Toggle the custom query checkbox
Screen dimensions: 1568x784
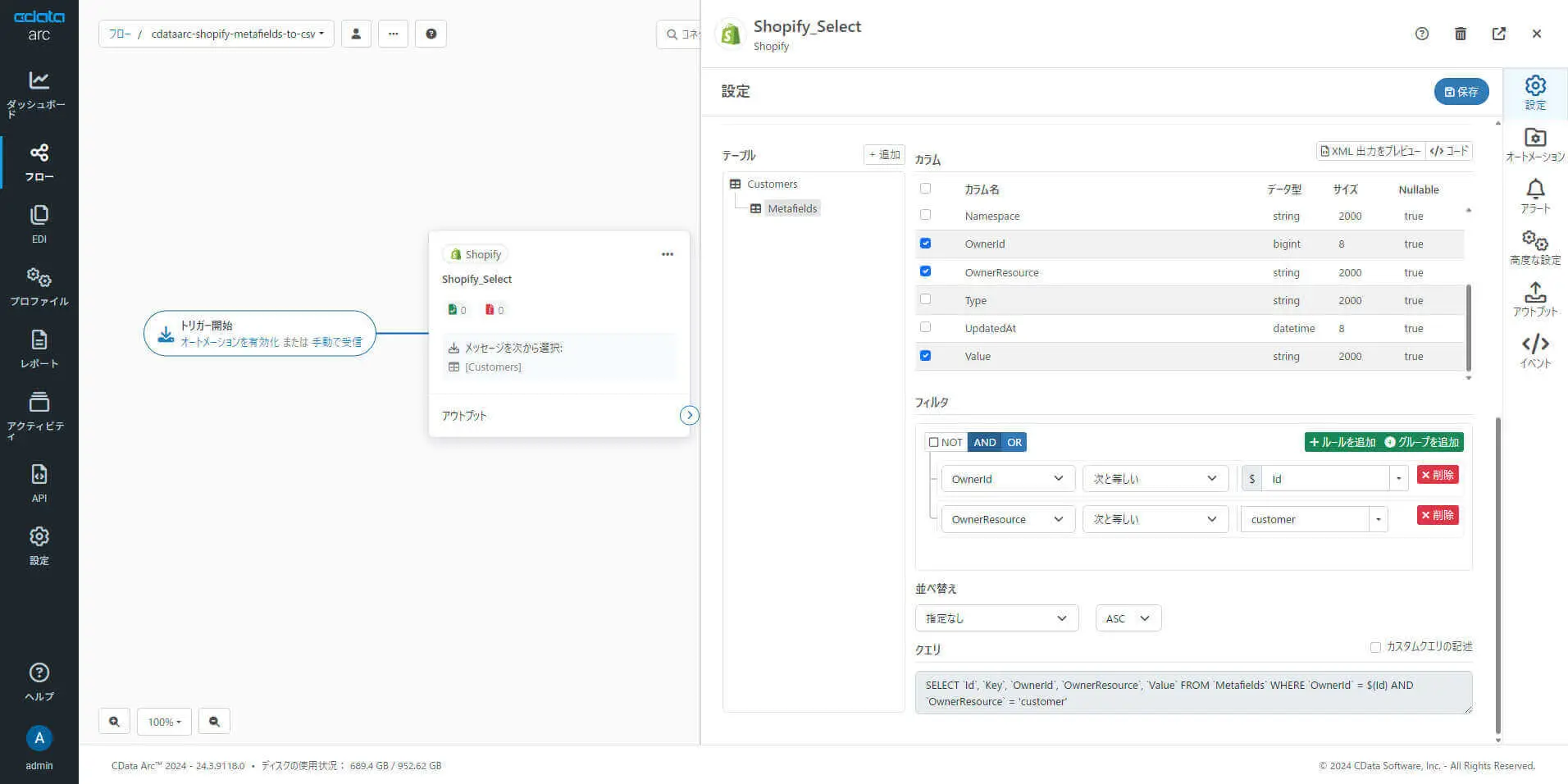tap(1375, 647)
